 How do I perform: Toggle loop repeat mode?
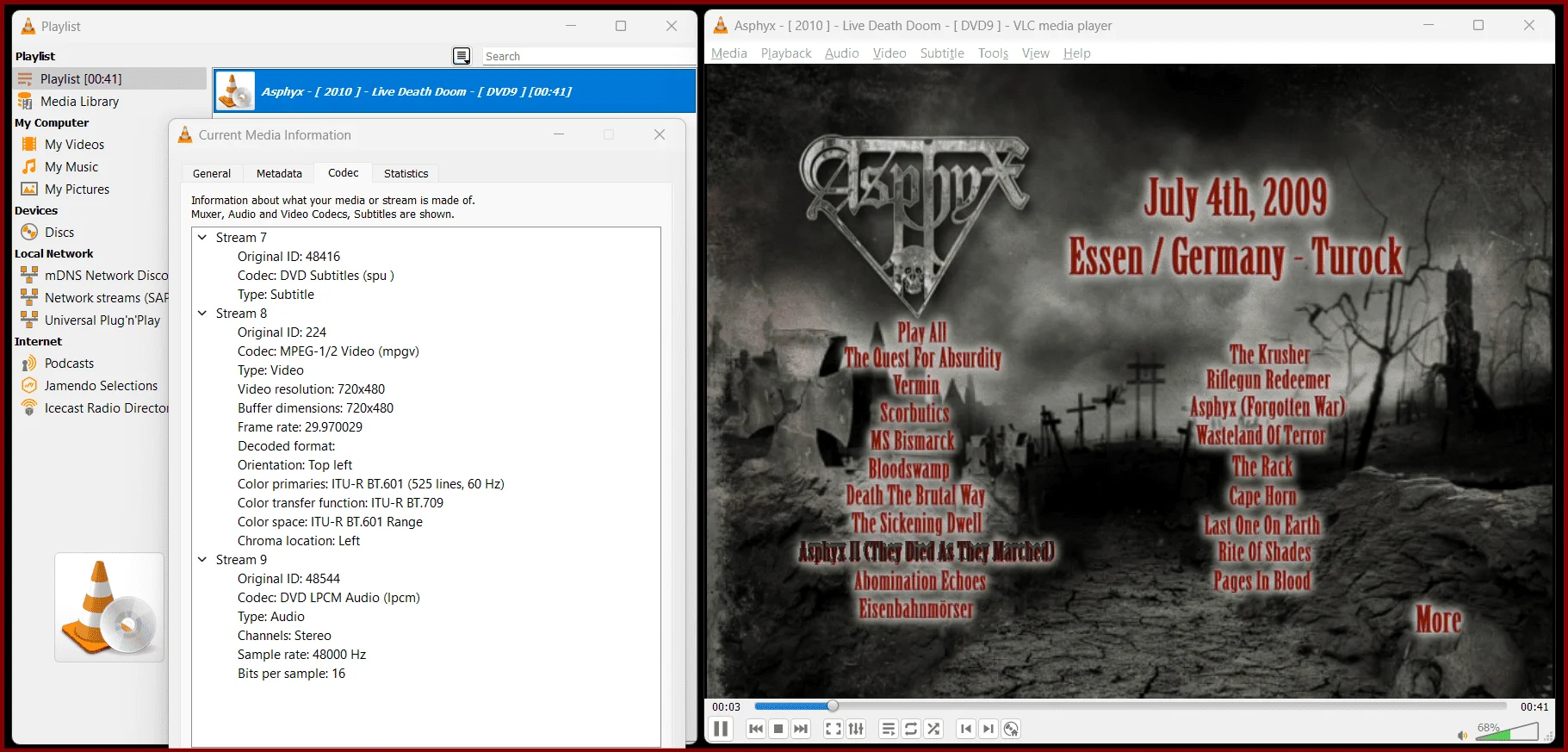click(x=911, y=729)
